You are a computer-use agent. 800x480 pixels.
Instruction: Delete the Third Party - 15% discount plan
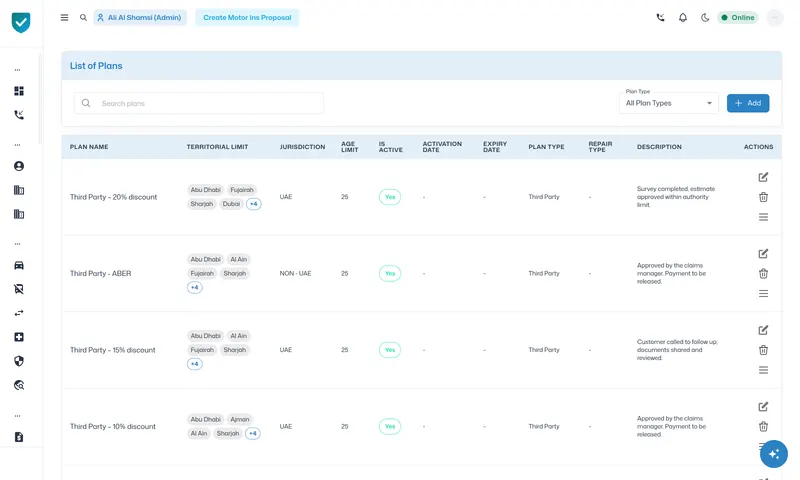point(763,350)
